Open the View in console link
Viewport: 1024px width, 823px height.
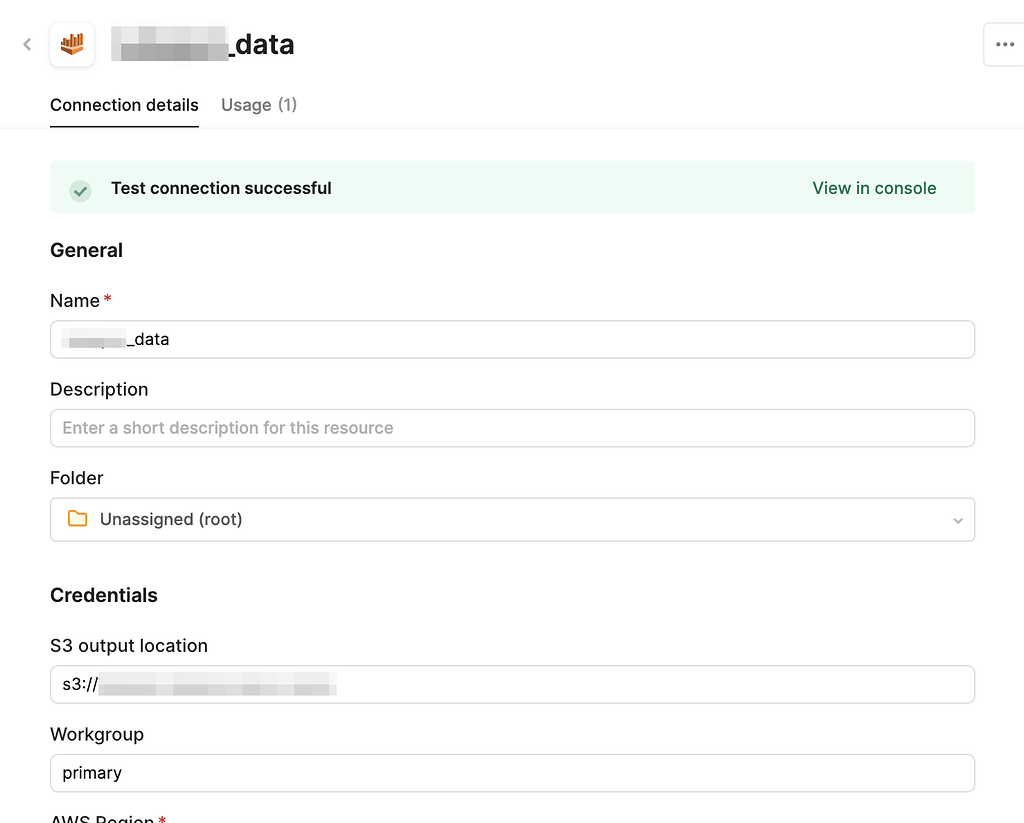(874, 188)
